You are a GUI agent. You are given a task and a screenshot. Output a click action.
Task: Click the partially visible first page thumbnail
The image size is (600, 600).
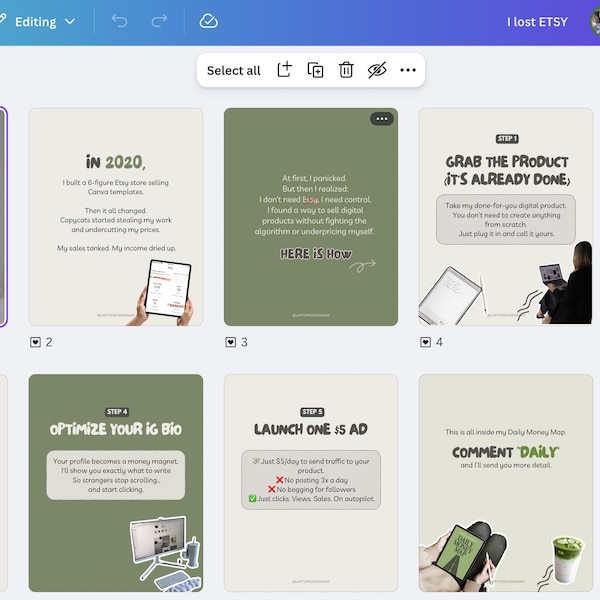coord(3,217)
